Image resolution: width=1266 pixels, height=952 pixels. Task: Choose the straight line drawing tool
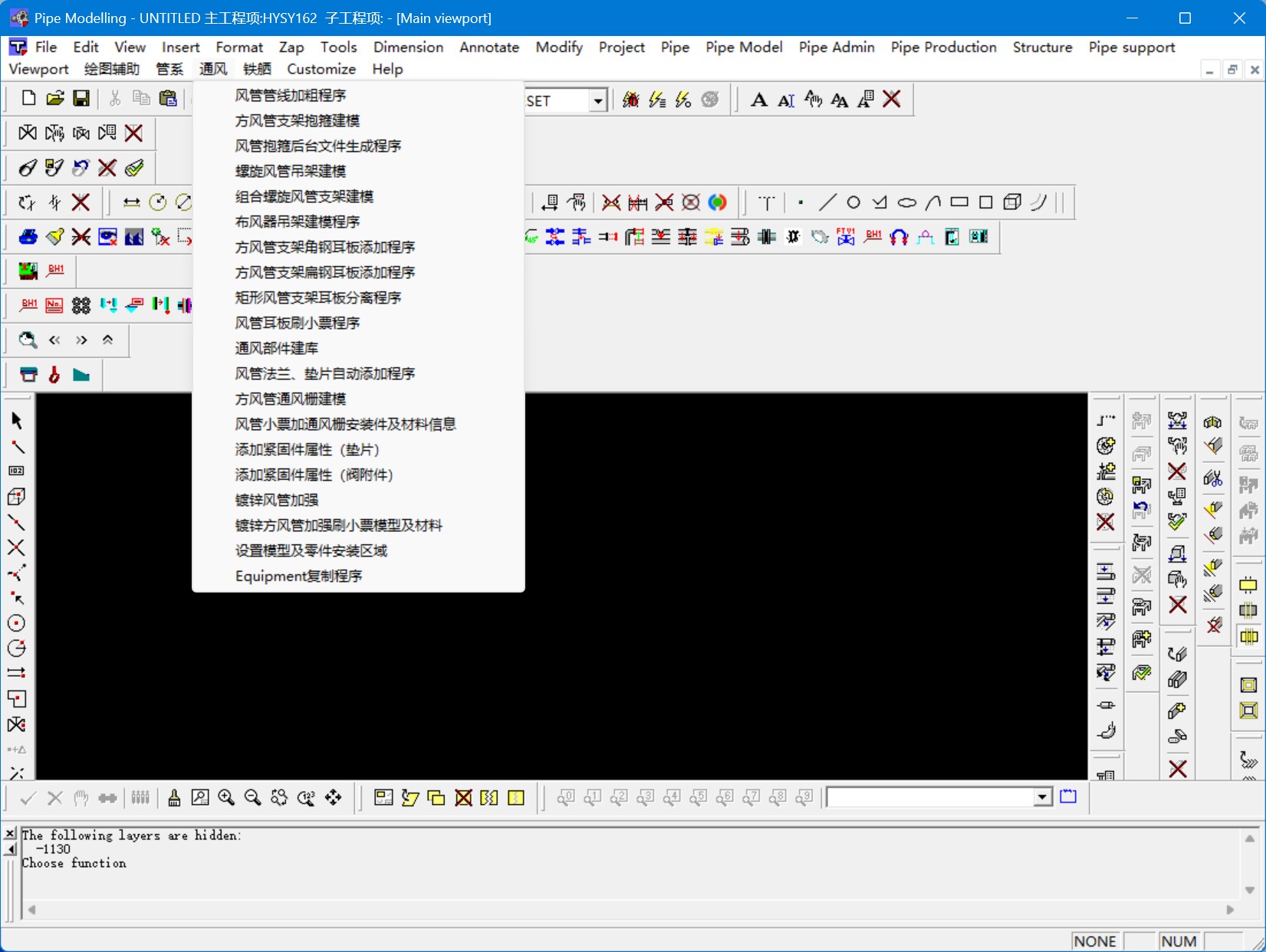tap(827, 202)
